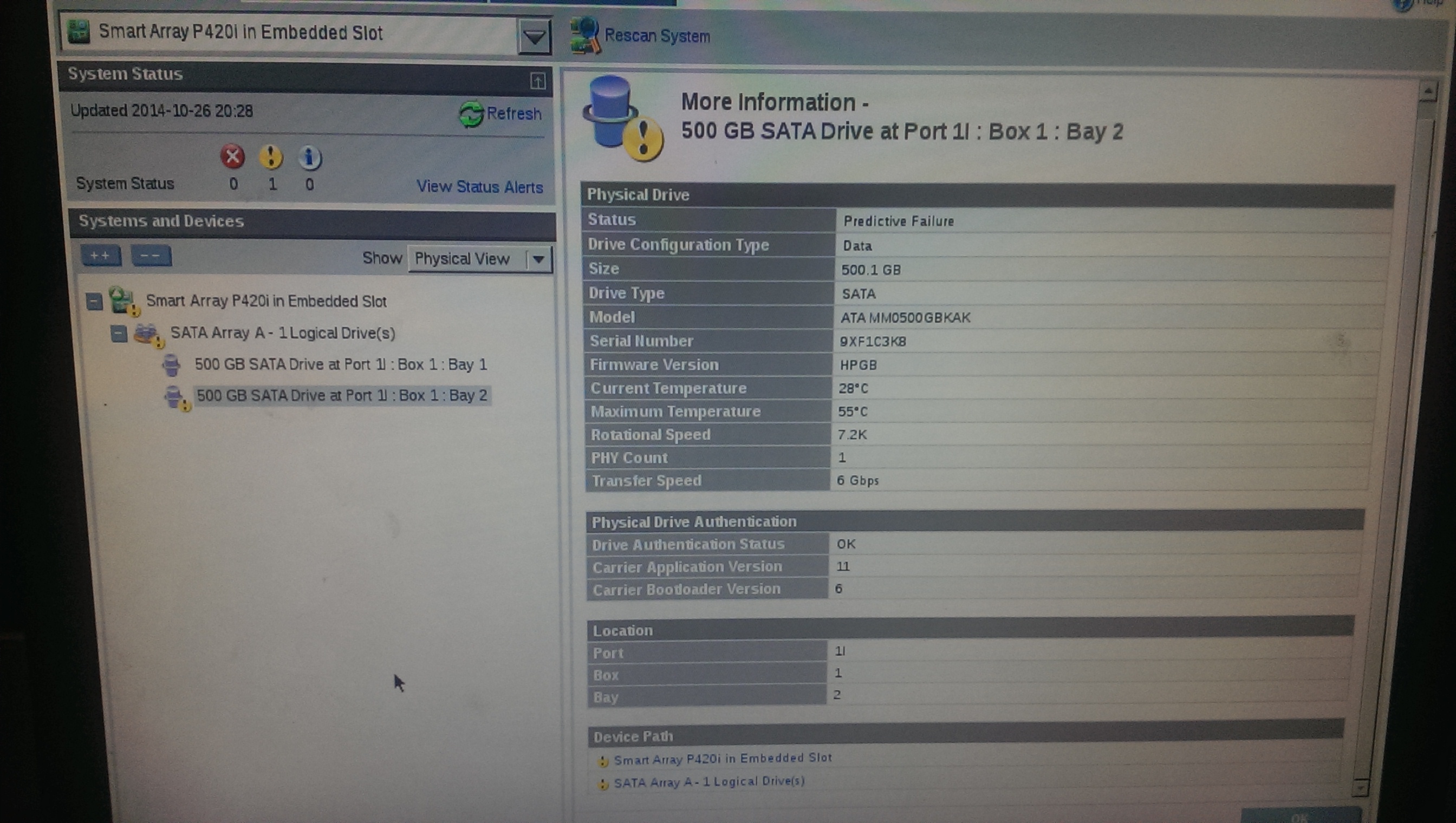The height and width of the screenshot is (823, 1456).
Task: Collapse the SATA Array A tree node
Action: point(119,334)
